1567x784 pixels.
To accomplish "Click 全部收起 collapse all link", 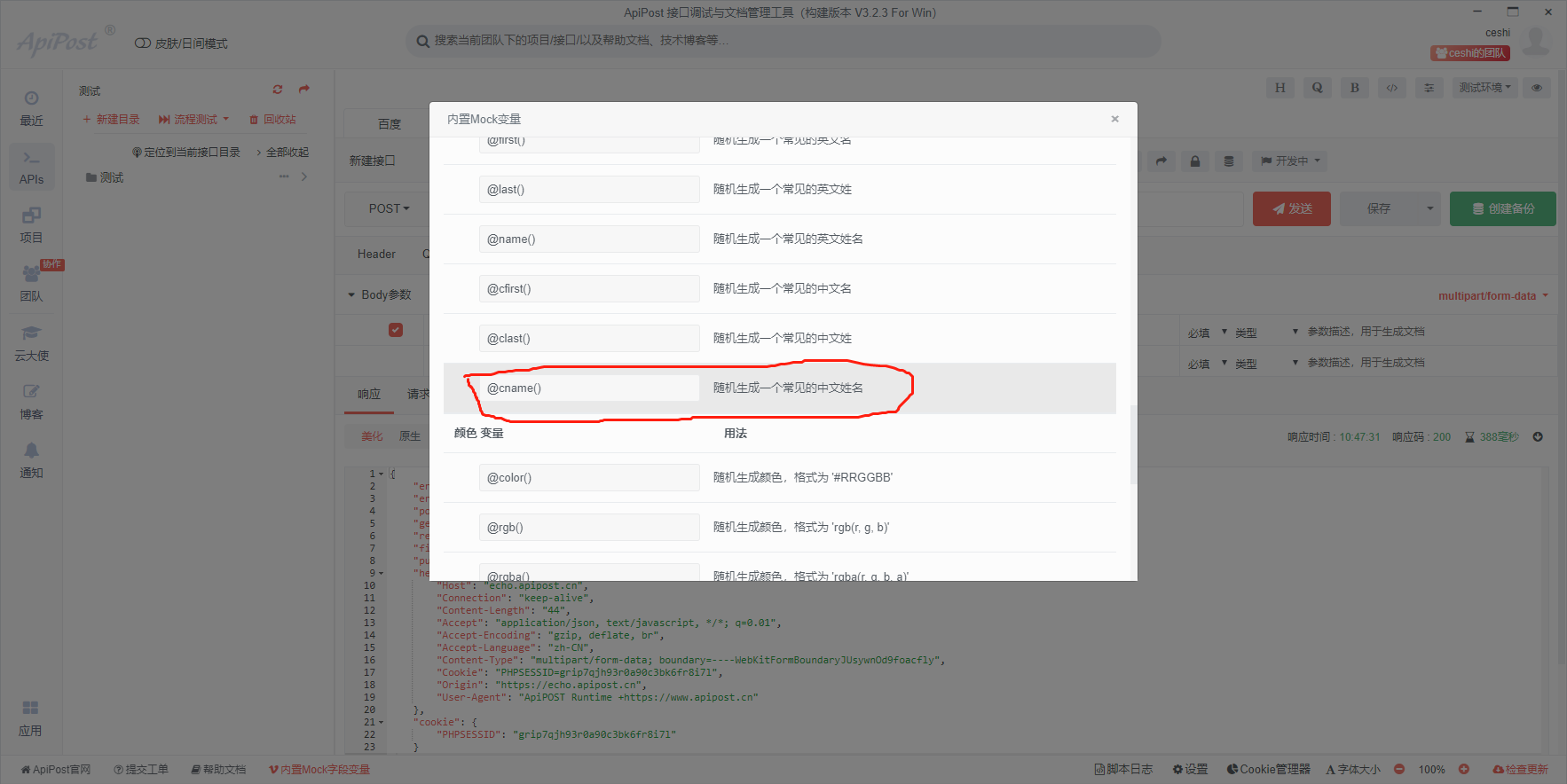I will point(282,153).
